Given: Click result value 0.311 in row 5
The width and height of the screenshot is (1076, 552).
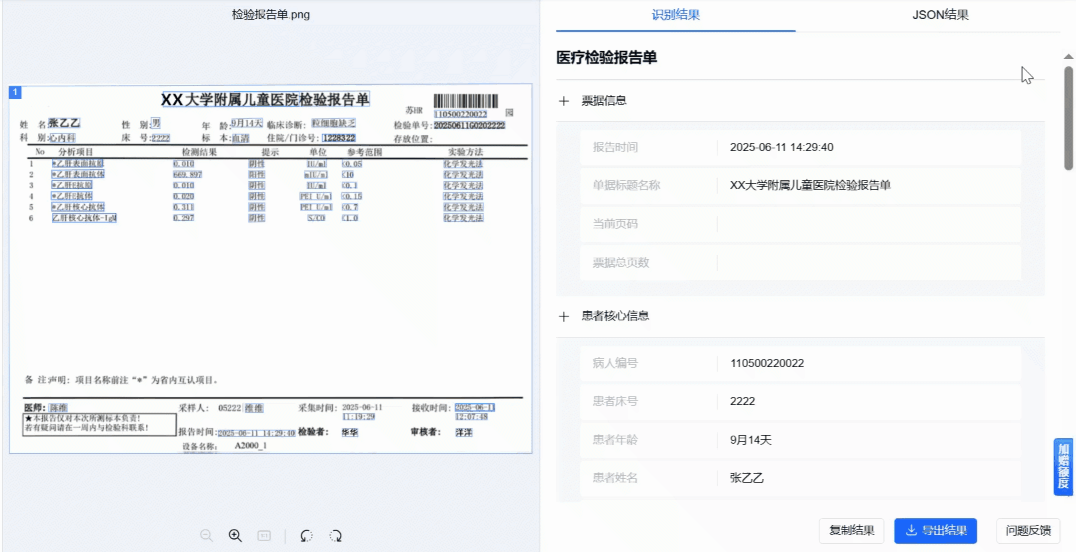Looking at the screenshot, I should point(184,207).
